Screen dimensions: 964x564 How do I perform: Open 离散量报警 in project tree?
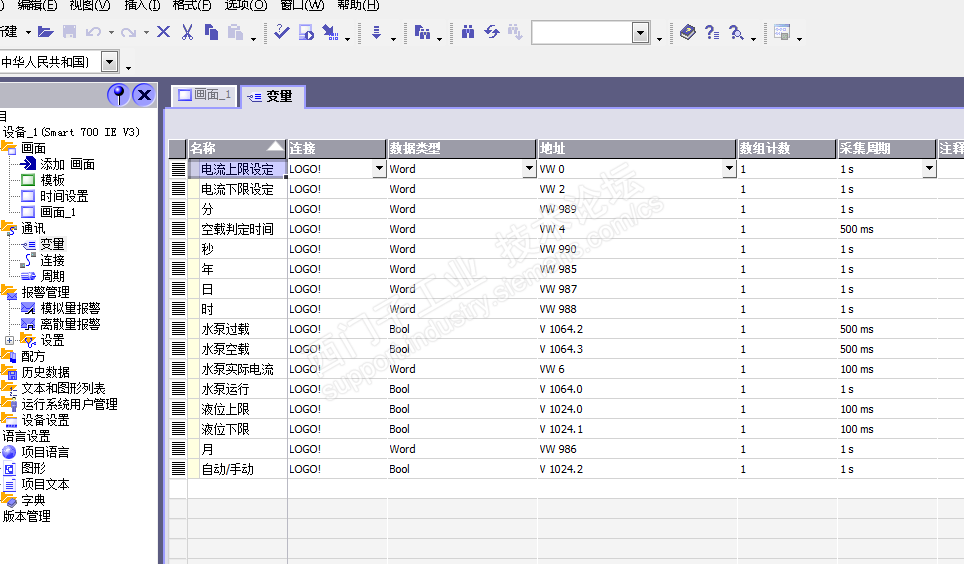(x=70, y=324)
